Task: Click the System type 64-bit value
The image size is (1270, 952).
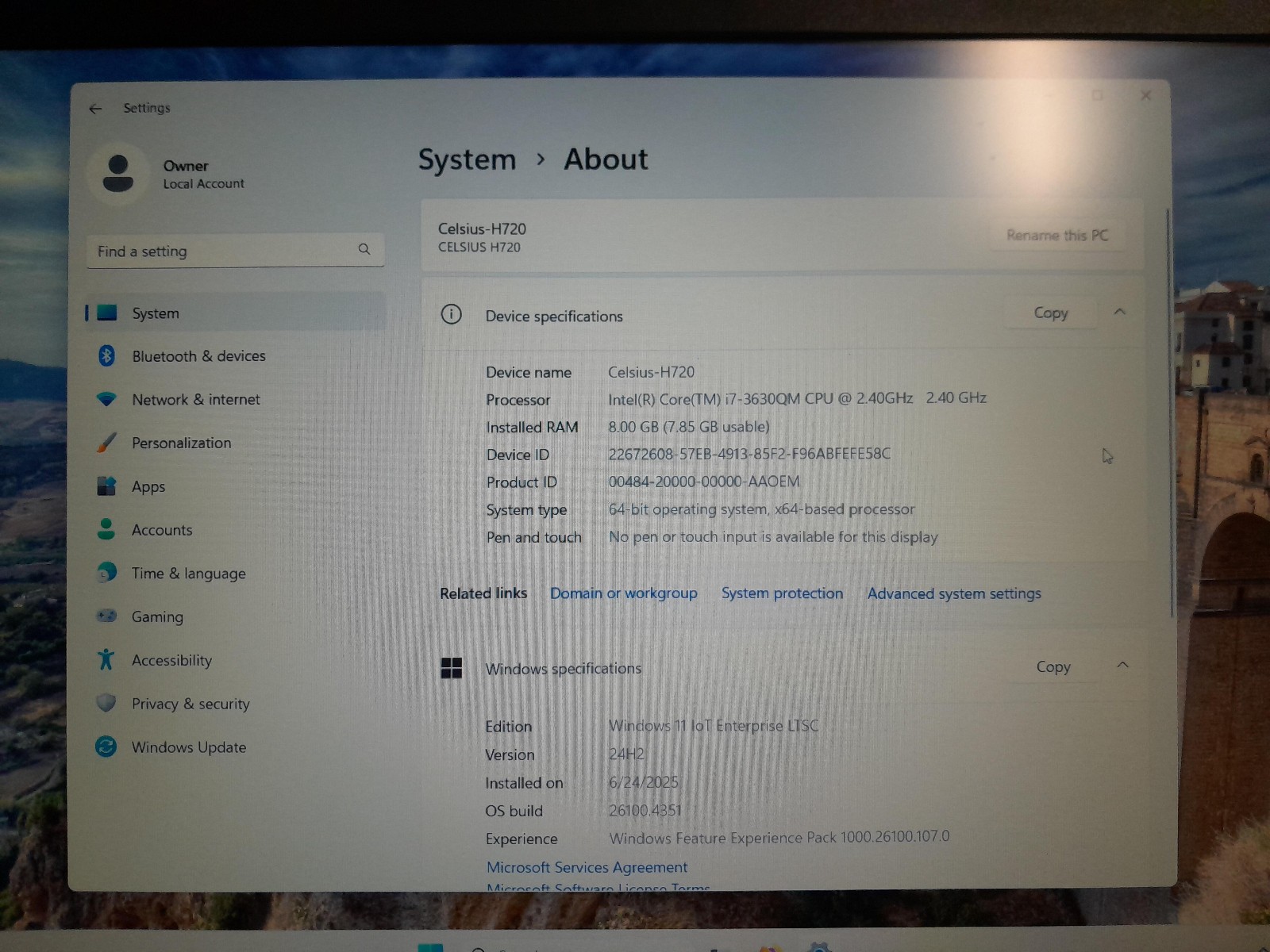Action: click(761, 509)
